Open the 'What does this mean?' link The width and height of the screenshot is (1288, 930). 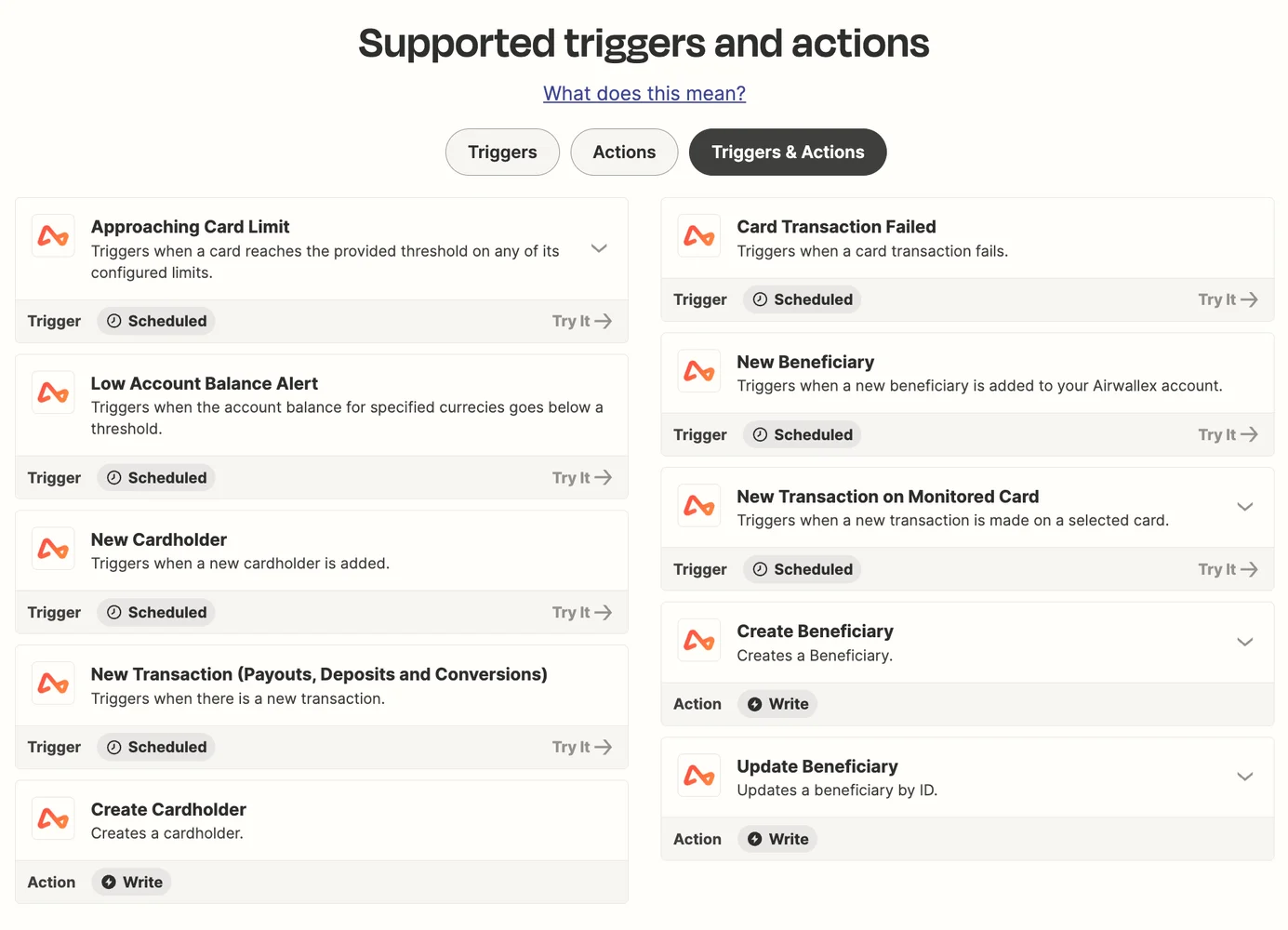coord(644,93)
